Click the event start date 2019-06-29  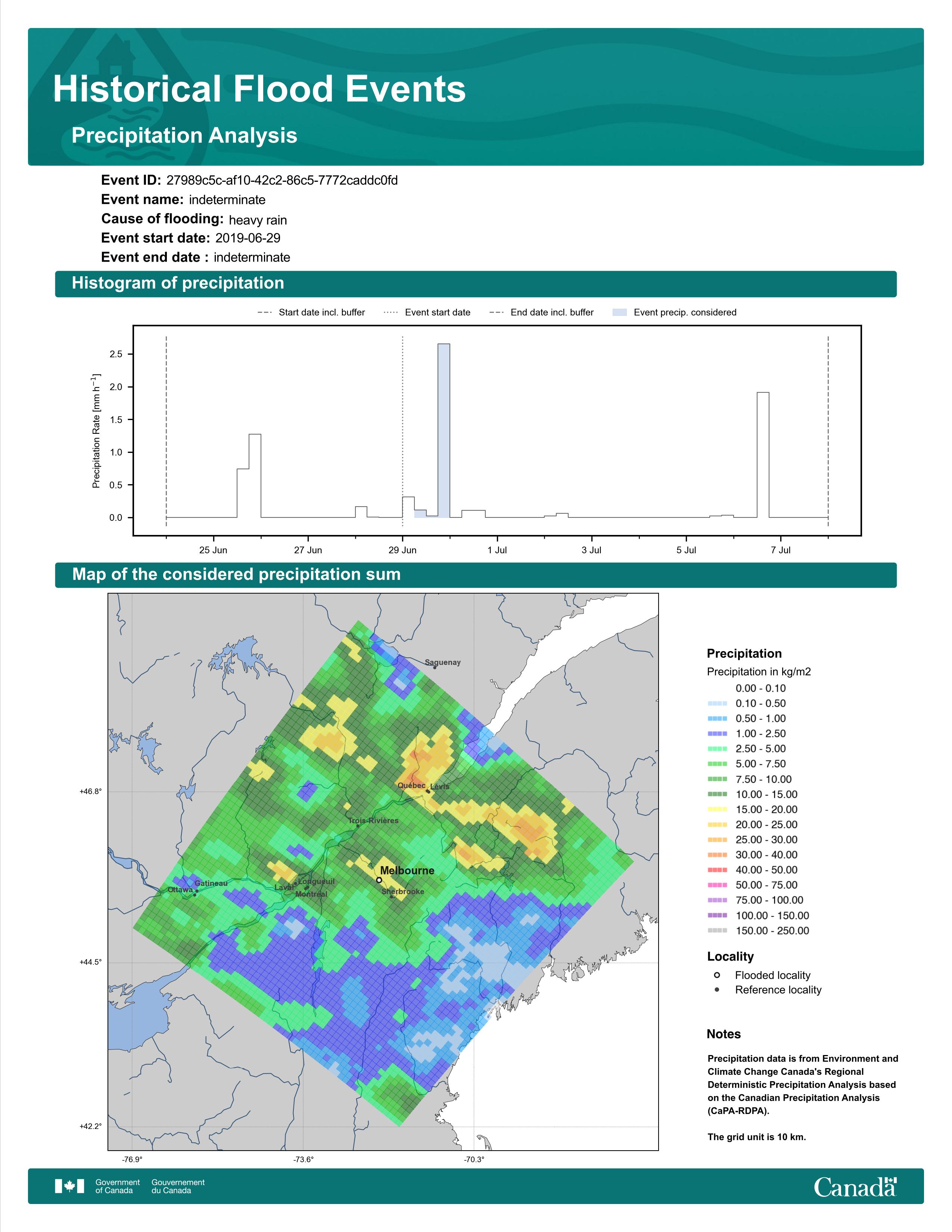pos(248,238)
